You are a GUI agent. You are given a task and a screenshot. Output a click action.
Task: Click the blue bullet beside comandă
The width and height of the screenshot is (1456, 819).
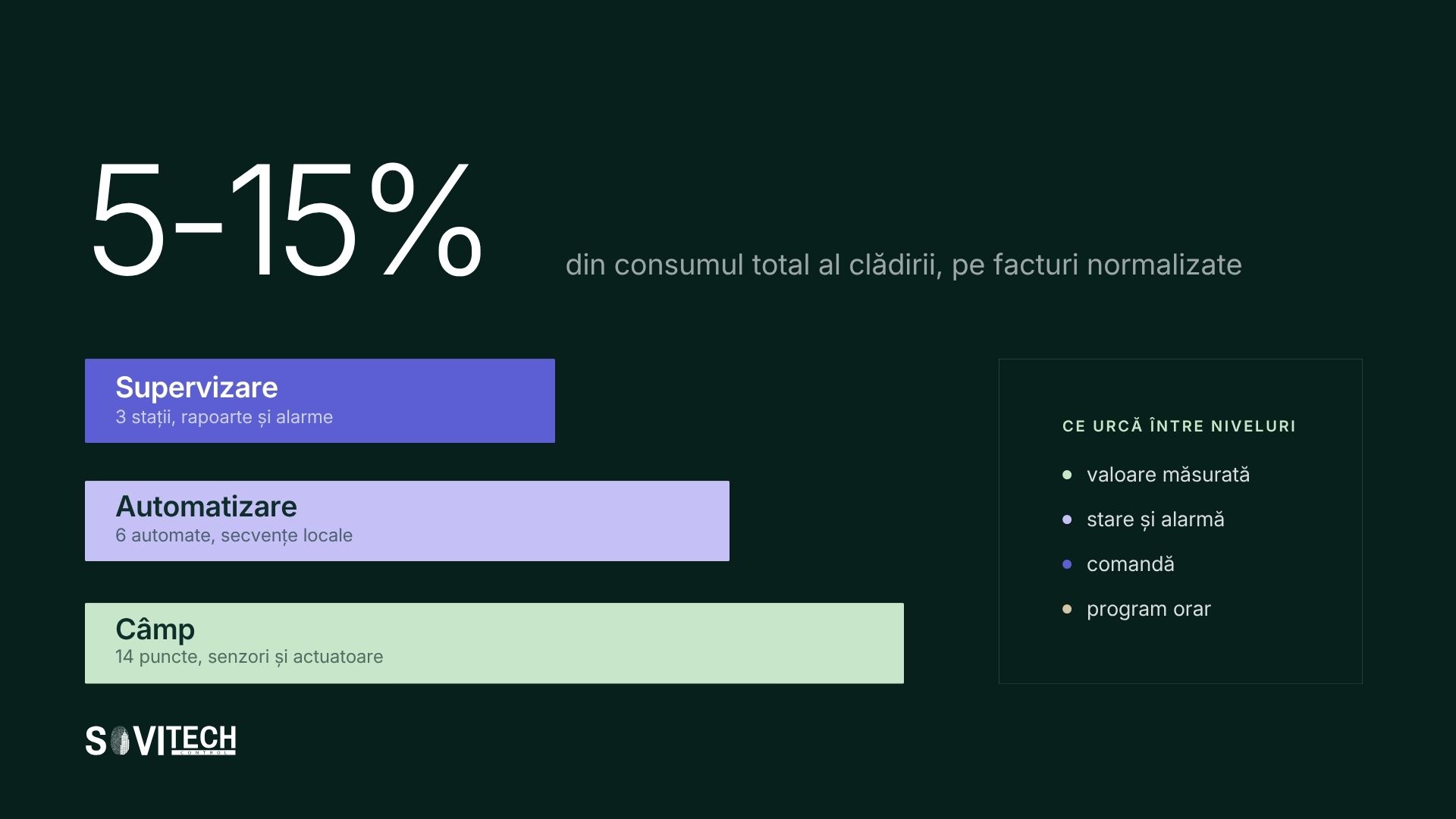click(x=1067, y=564)
